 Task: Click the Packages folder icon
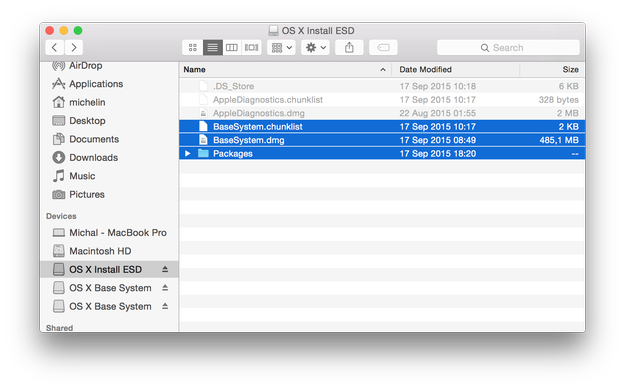tap(203, 153)
